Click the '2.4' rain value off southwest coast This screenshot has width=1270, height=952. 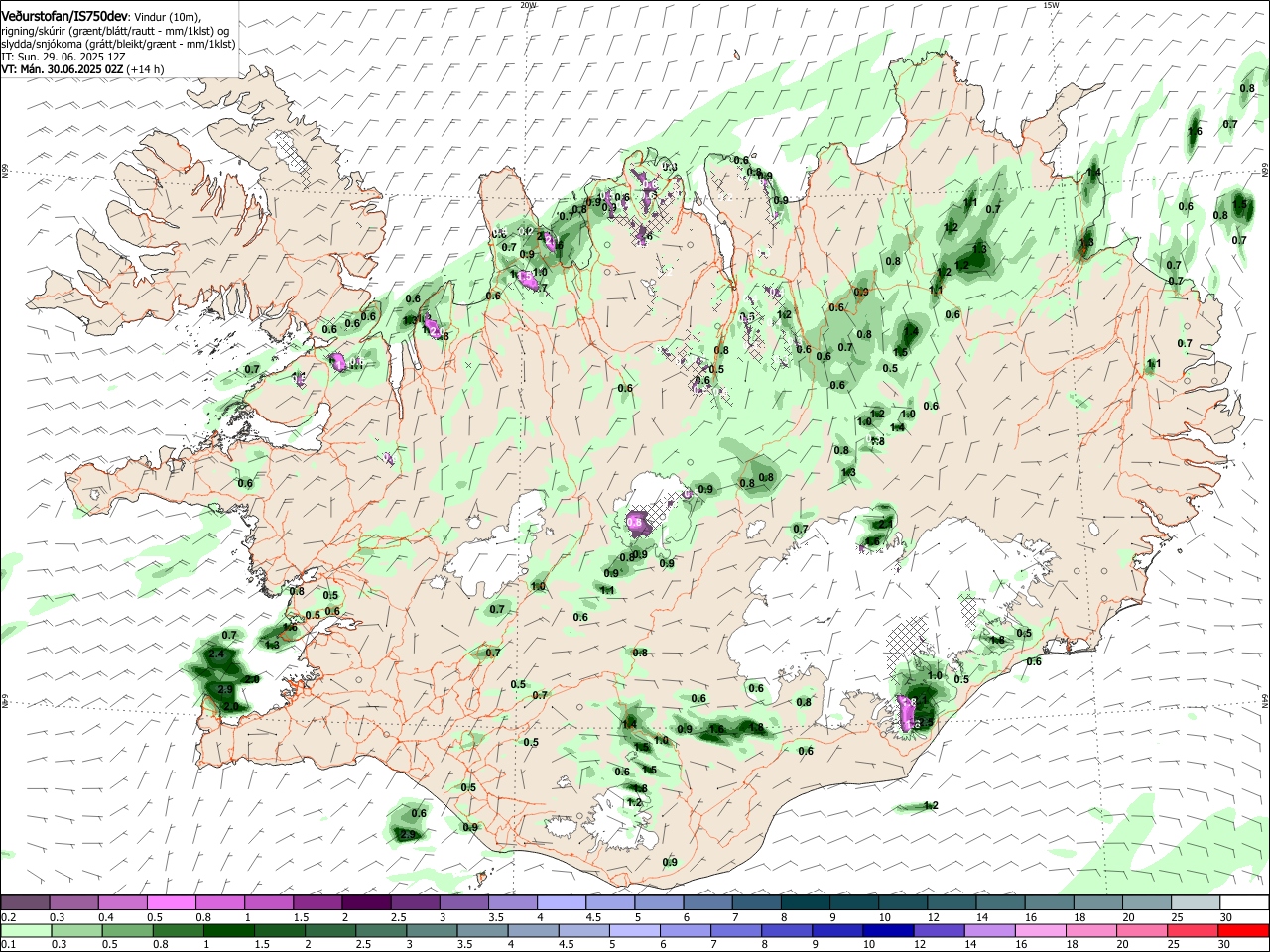(x=216, y=654)
